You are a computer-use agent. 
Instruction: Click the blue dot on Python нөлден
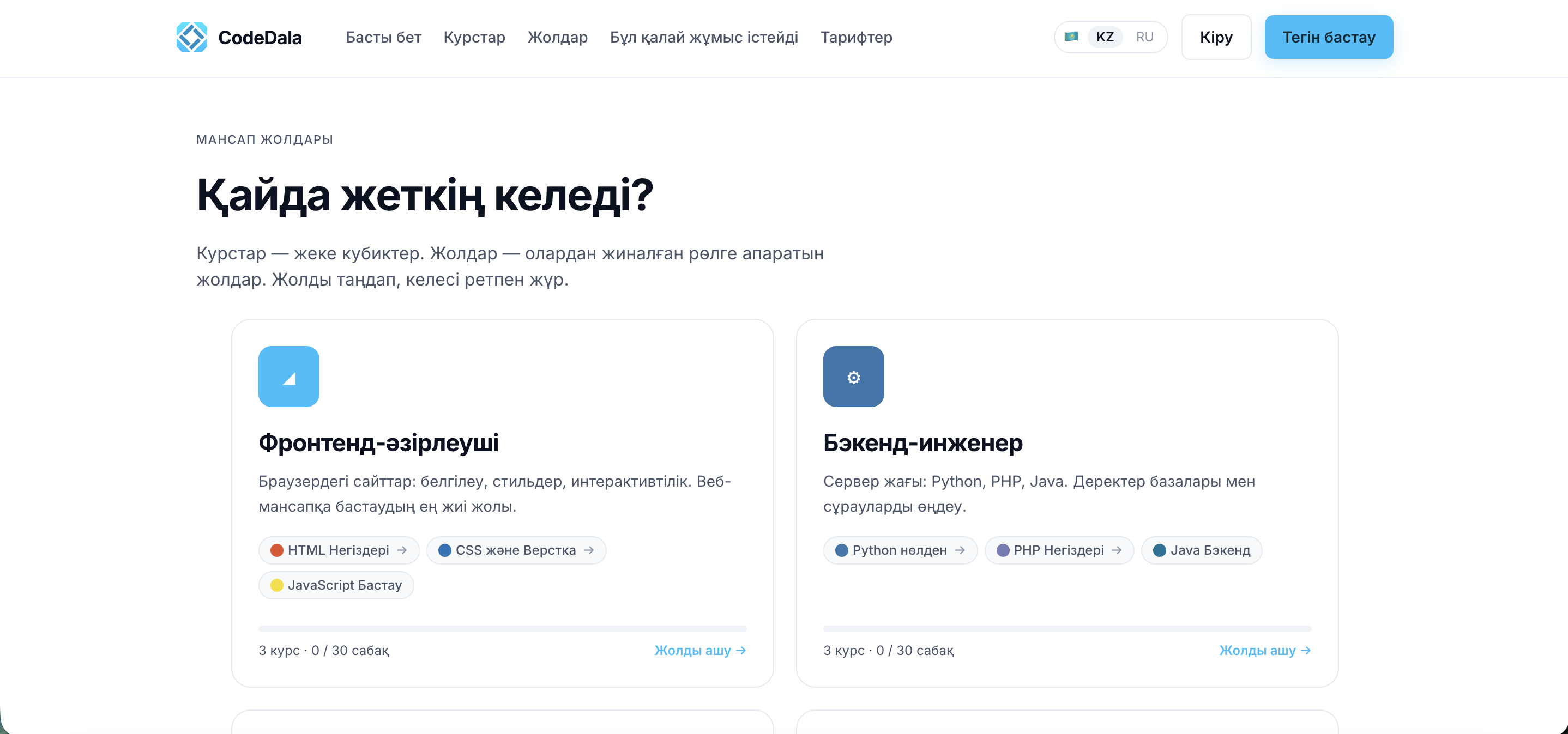(841, 550)
